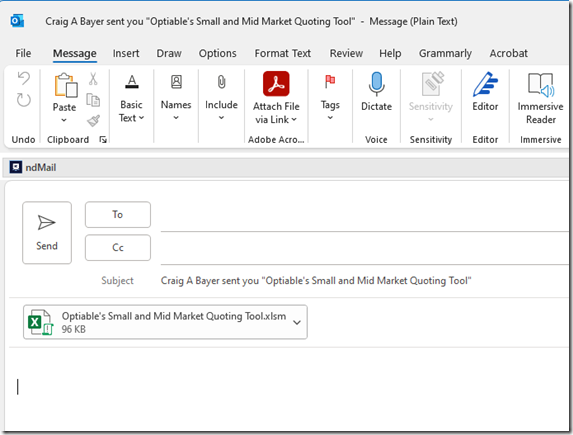Click the Paste clipboard icon

[x=65, y=85]
